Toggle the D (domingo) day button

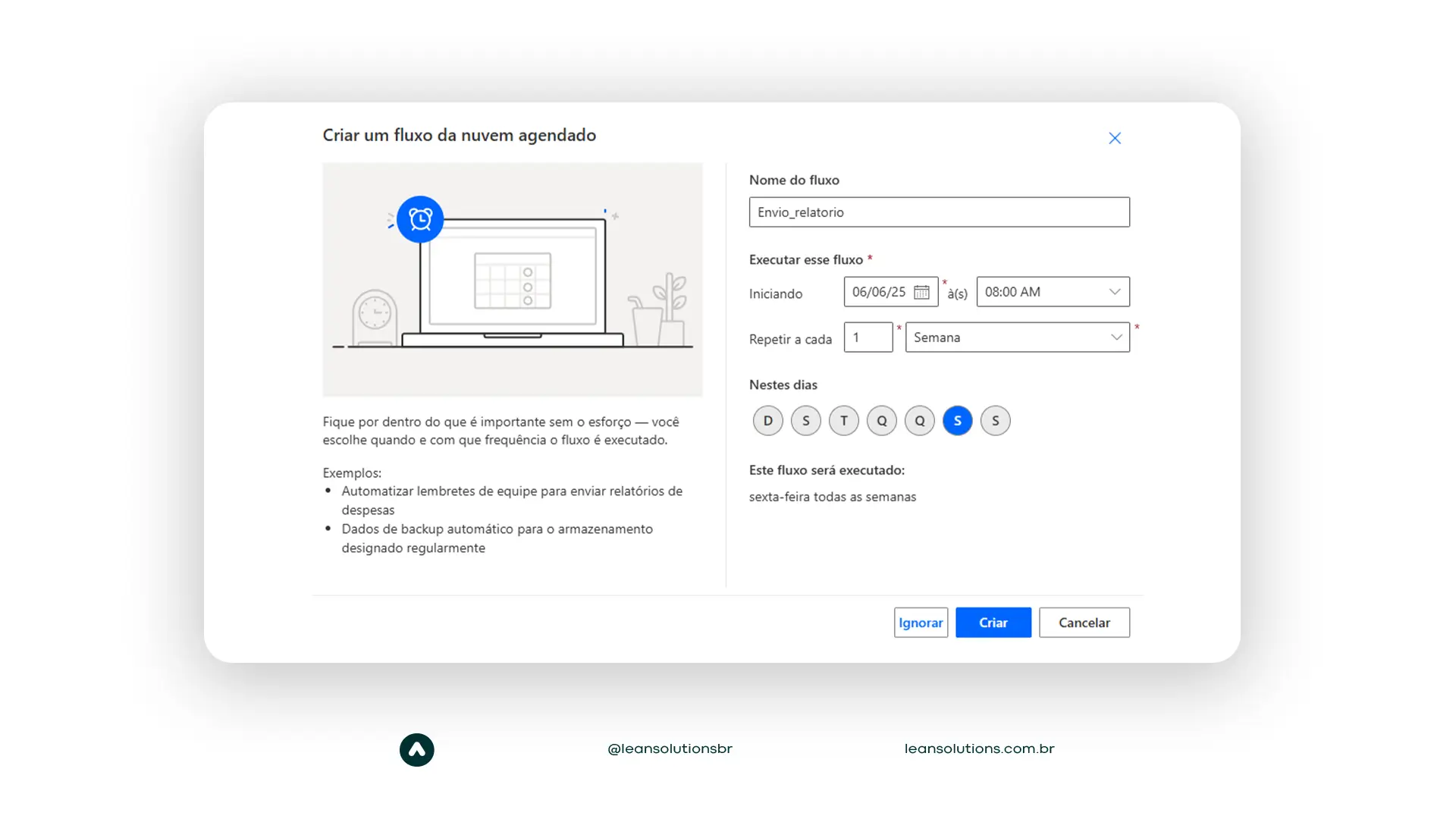tap(767, 420)
